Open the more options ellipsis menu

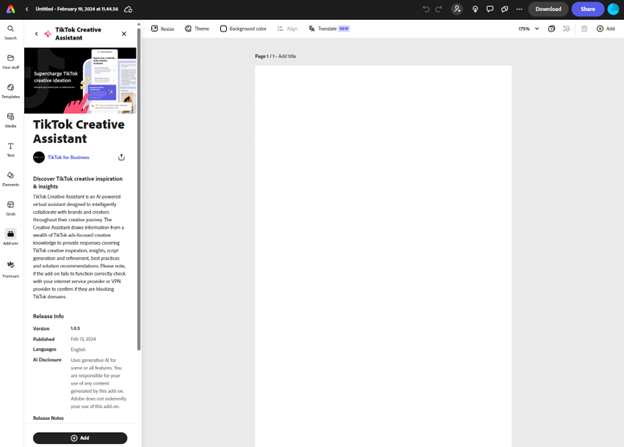(519, 9)
